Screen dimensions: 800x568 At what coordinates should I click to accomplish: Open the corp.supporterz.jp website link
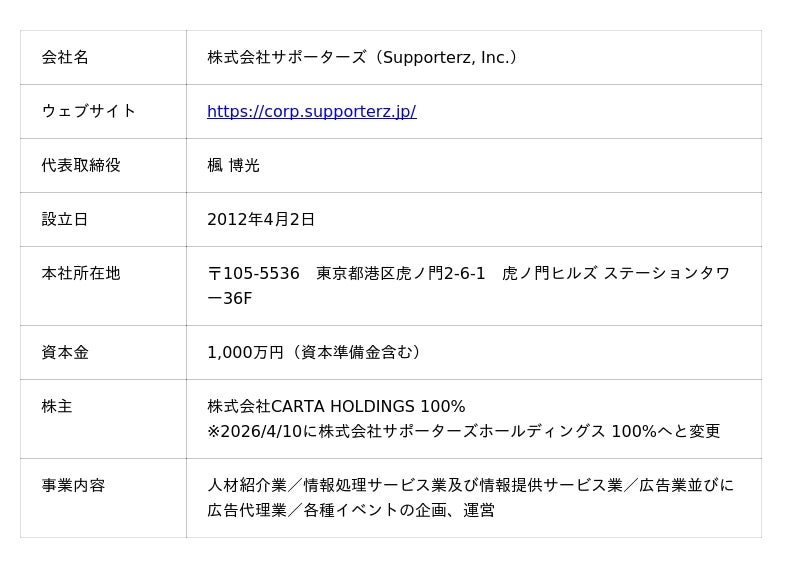tap(311, 112)
